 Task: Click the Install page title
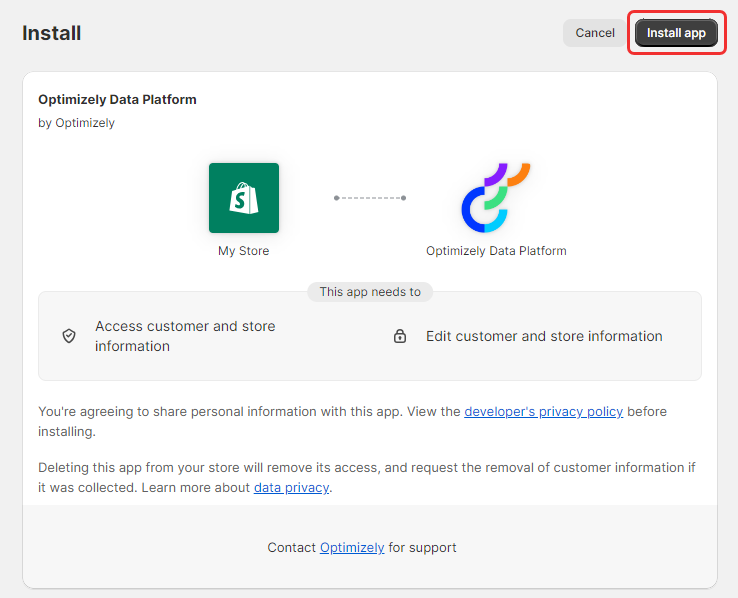click(52, 33)
